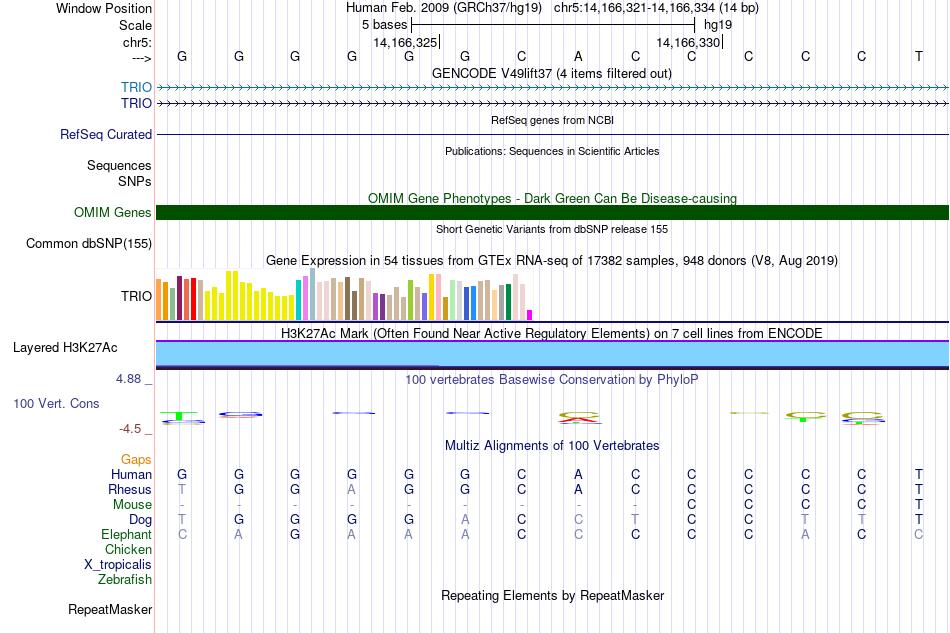Click the A base in the Dog alignment row
The image size is (950, 633).
click(465, 520)
